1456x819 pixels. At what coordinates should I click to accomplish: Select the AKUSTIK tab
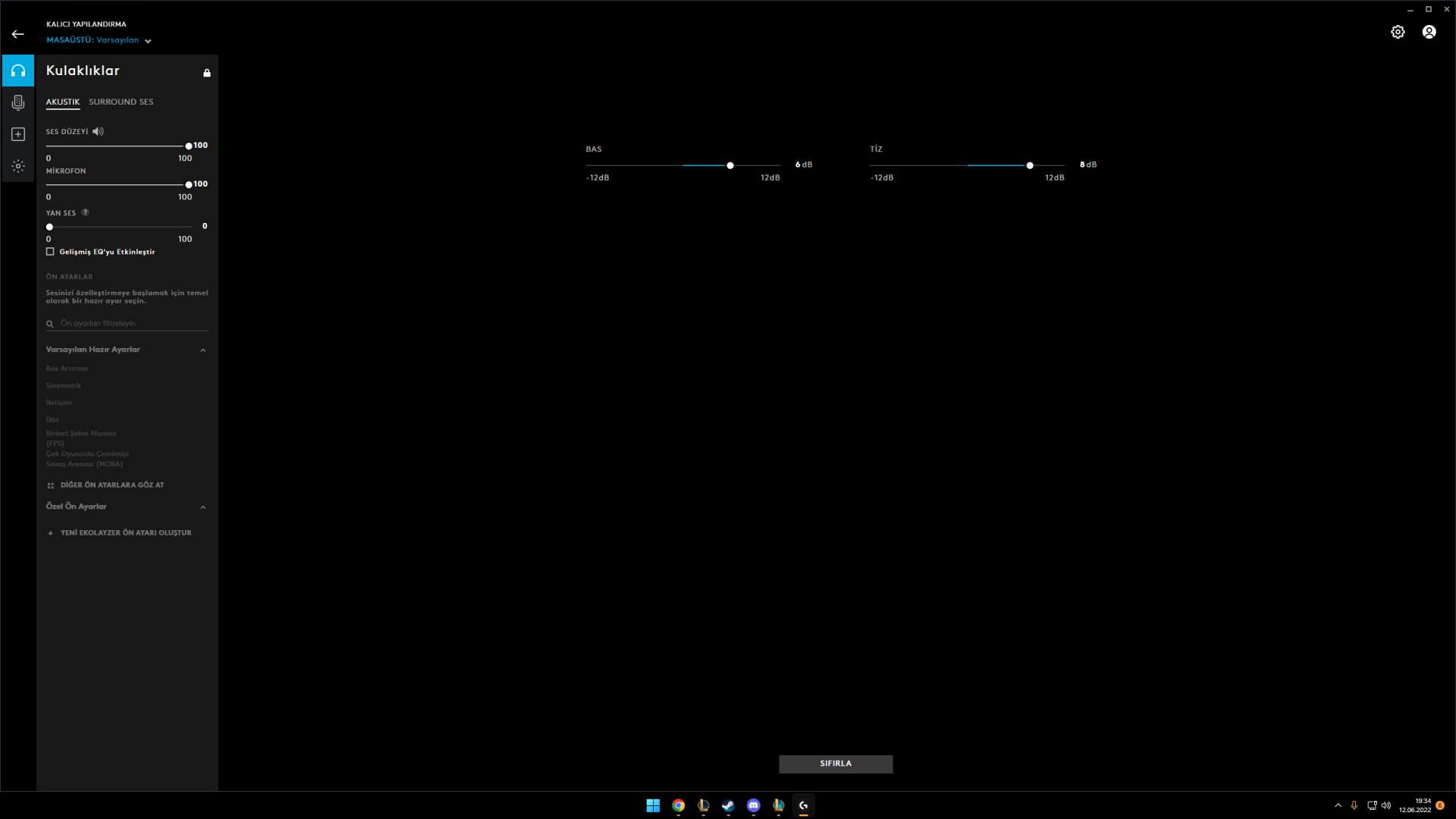click(62, 102)
